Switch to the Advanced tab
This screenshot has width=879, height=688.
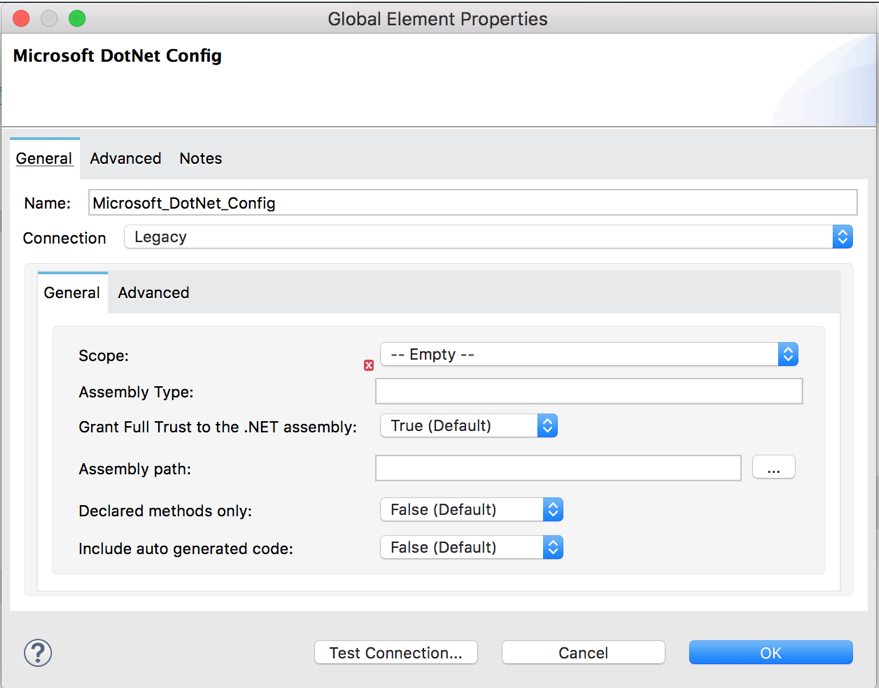point(125,158)
